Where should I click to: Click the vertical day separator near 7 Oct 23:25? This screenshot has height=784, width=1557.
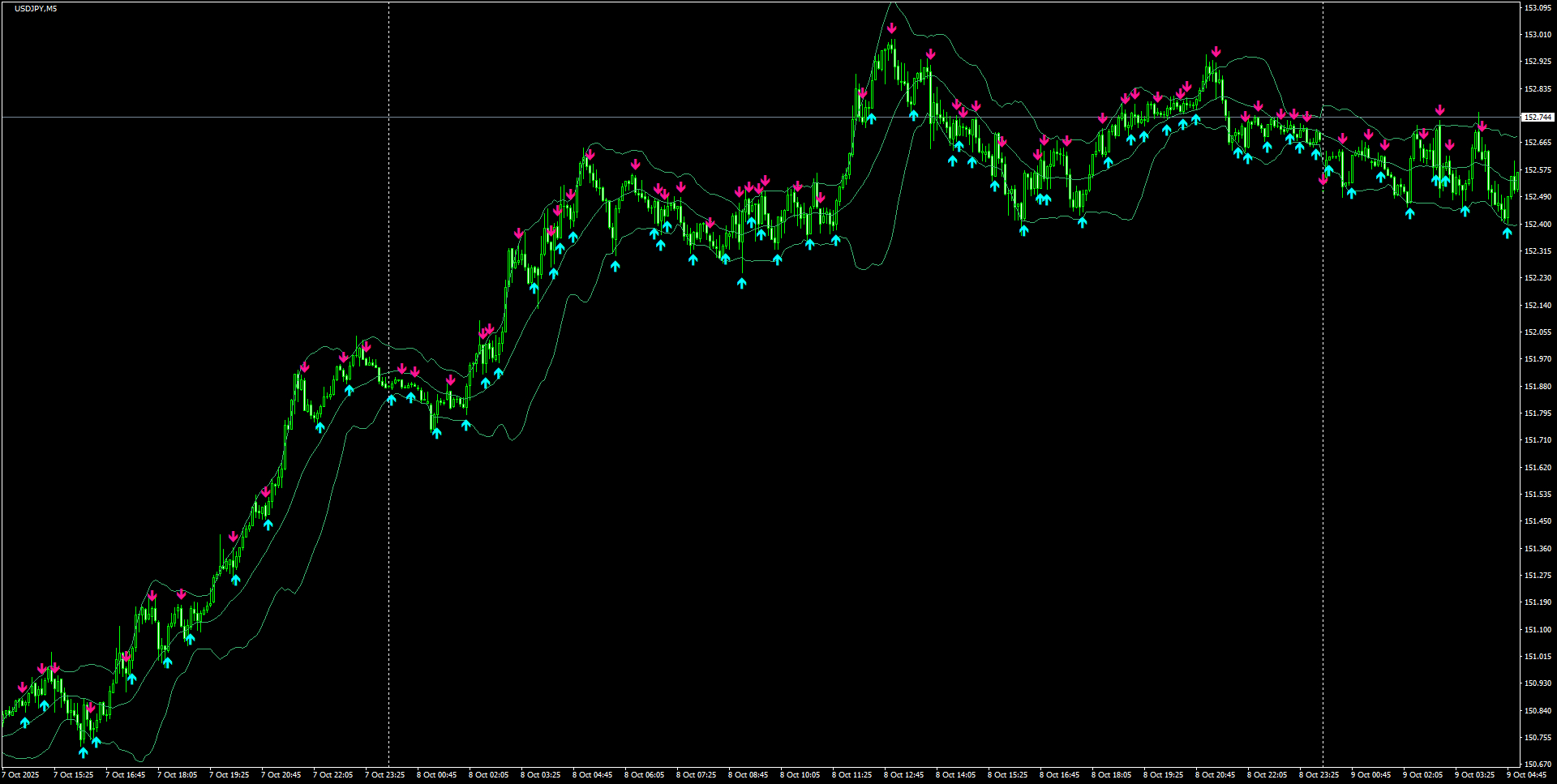point(389,405)
